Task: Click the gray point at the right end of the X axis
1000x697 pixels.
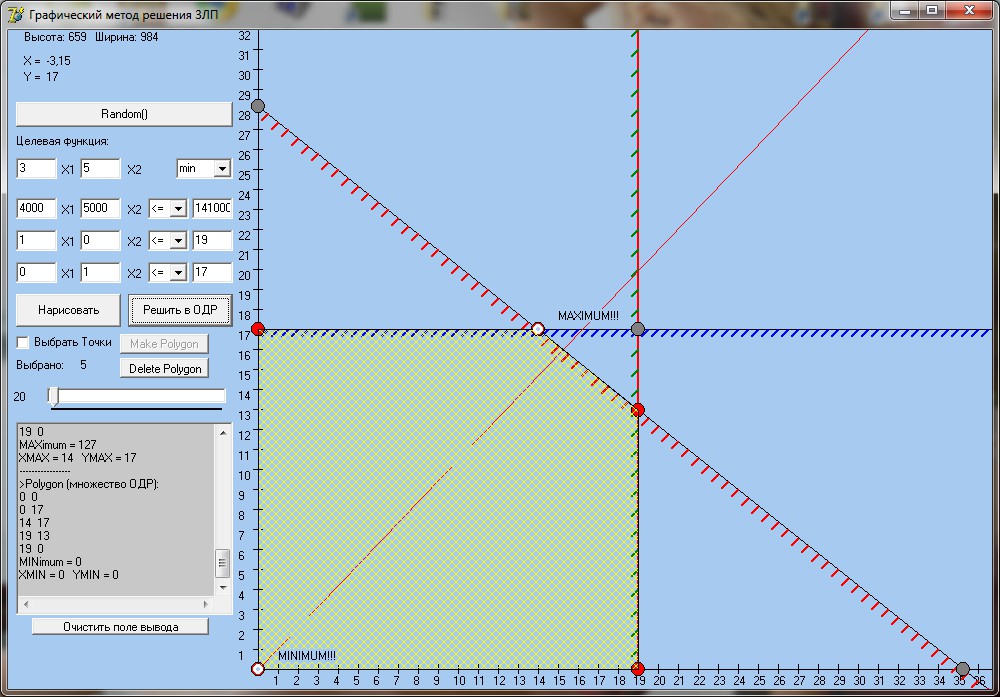Action: click(x=962, y=668)
